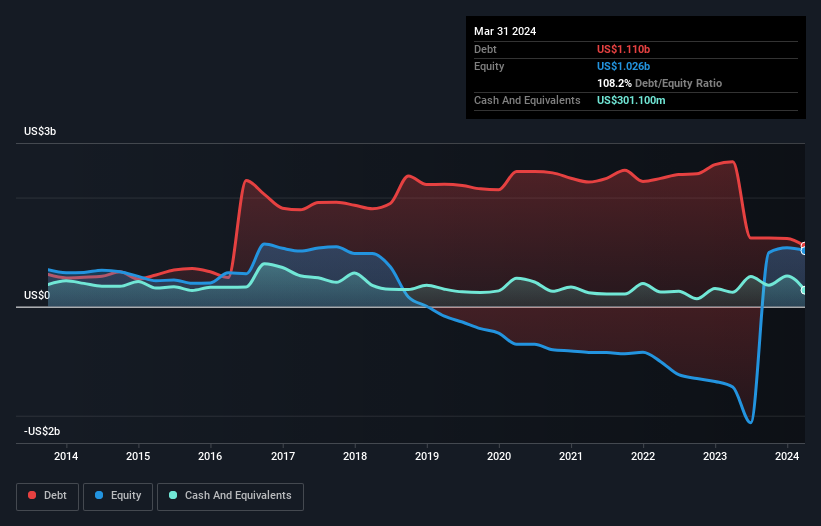Click the 2020 x-axis label

point(499,456)
